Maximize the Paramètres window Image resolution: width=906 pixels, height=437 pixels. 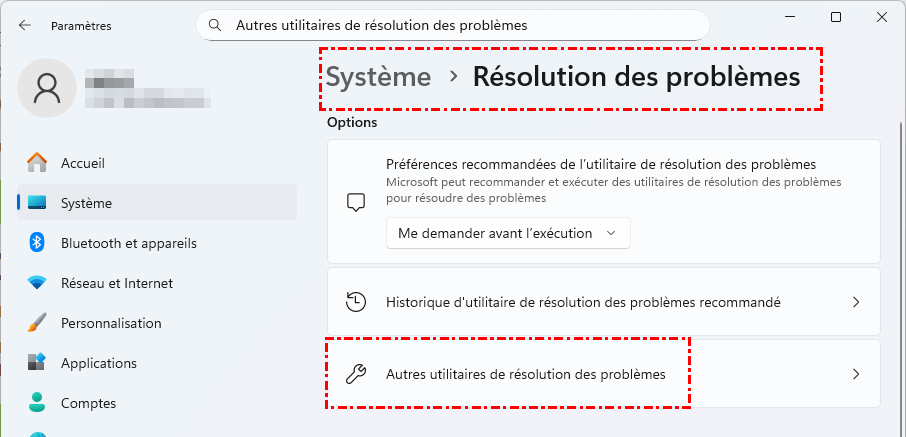click(x=836, y=18)
